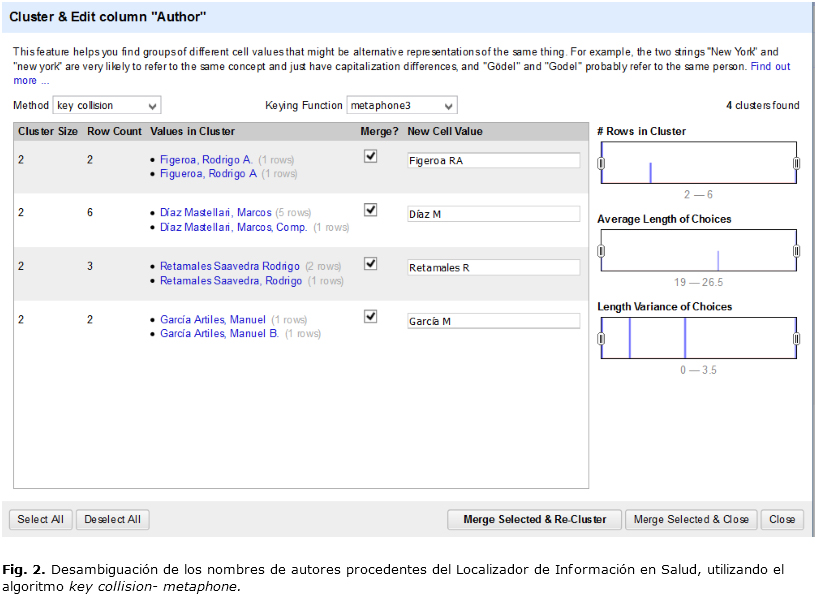Choose 'Díaz Mastellari, Marcos, Comp.' value
This screenshot has height=601, width=818.
(x=233, y=227)
